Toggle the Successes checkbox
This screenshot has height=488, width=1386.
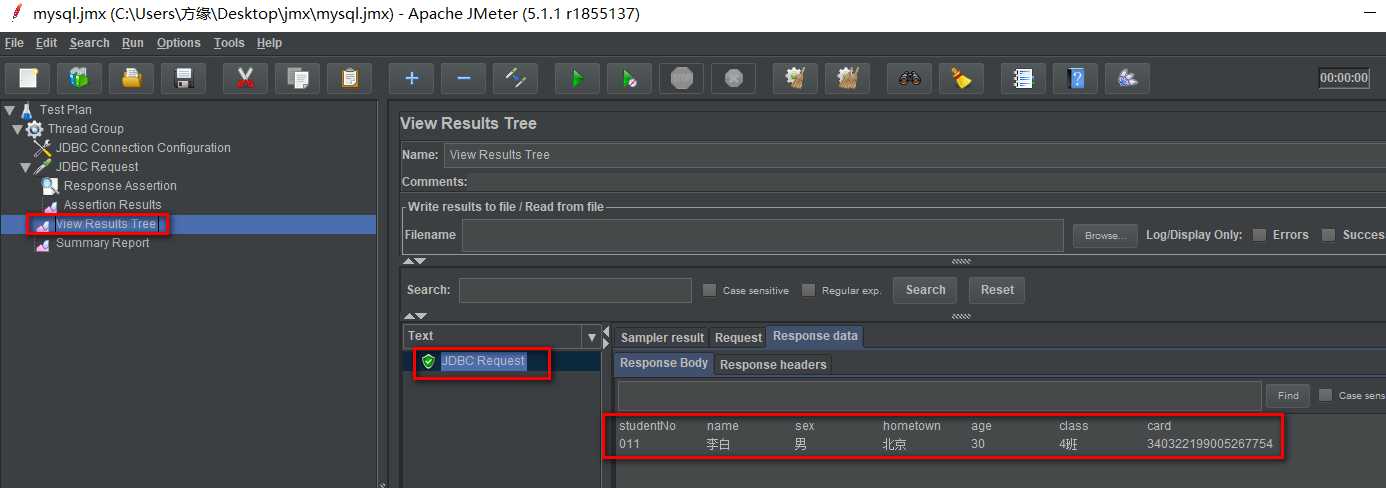click(1328, 235)
